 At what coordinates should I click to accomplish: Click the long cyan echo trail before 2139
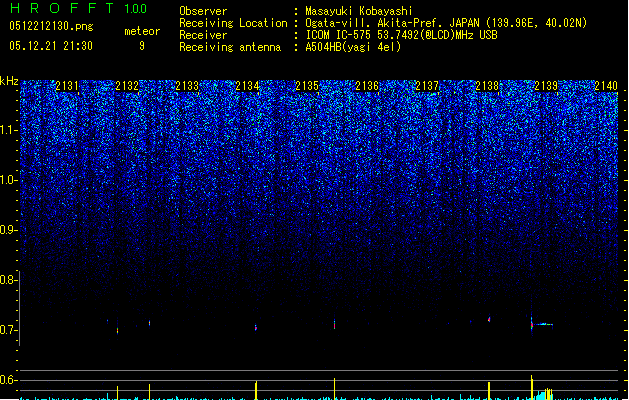point(544,324)
